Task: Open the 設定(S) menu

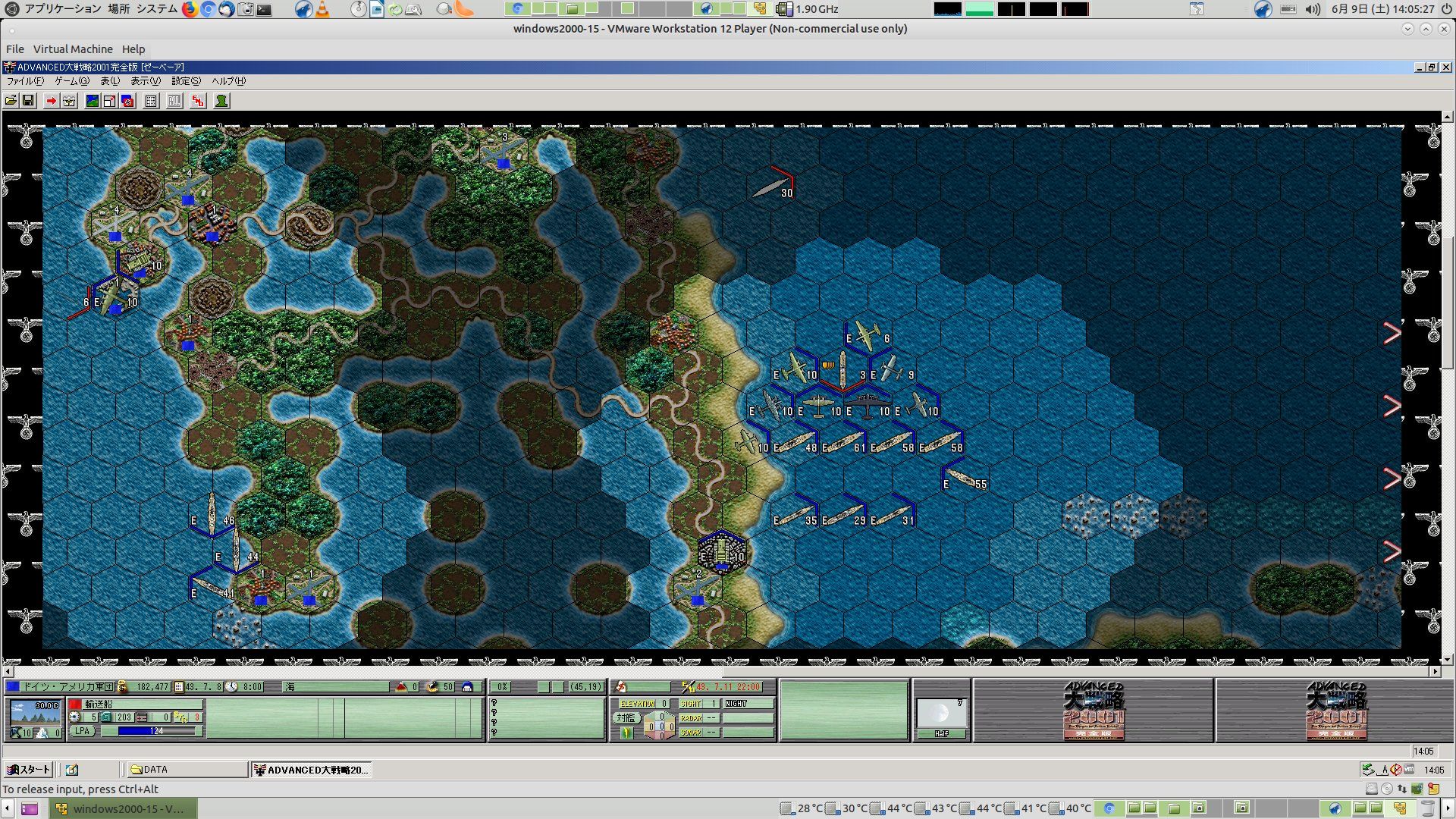Action: coord(186,81)
